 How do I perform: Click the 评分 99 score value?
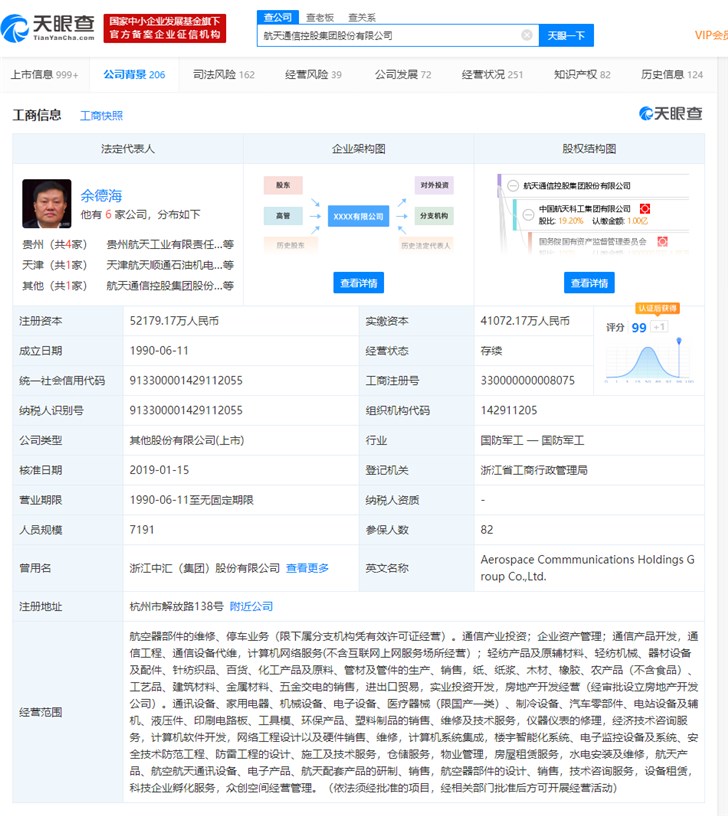[638, 327]
